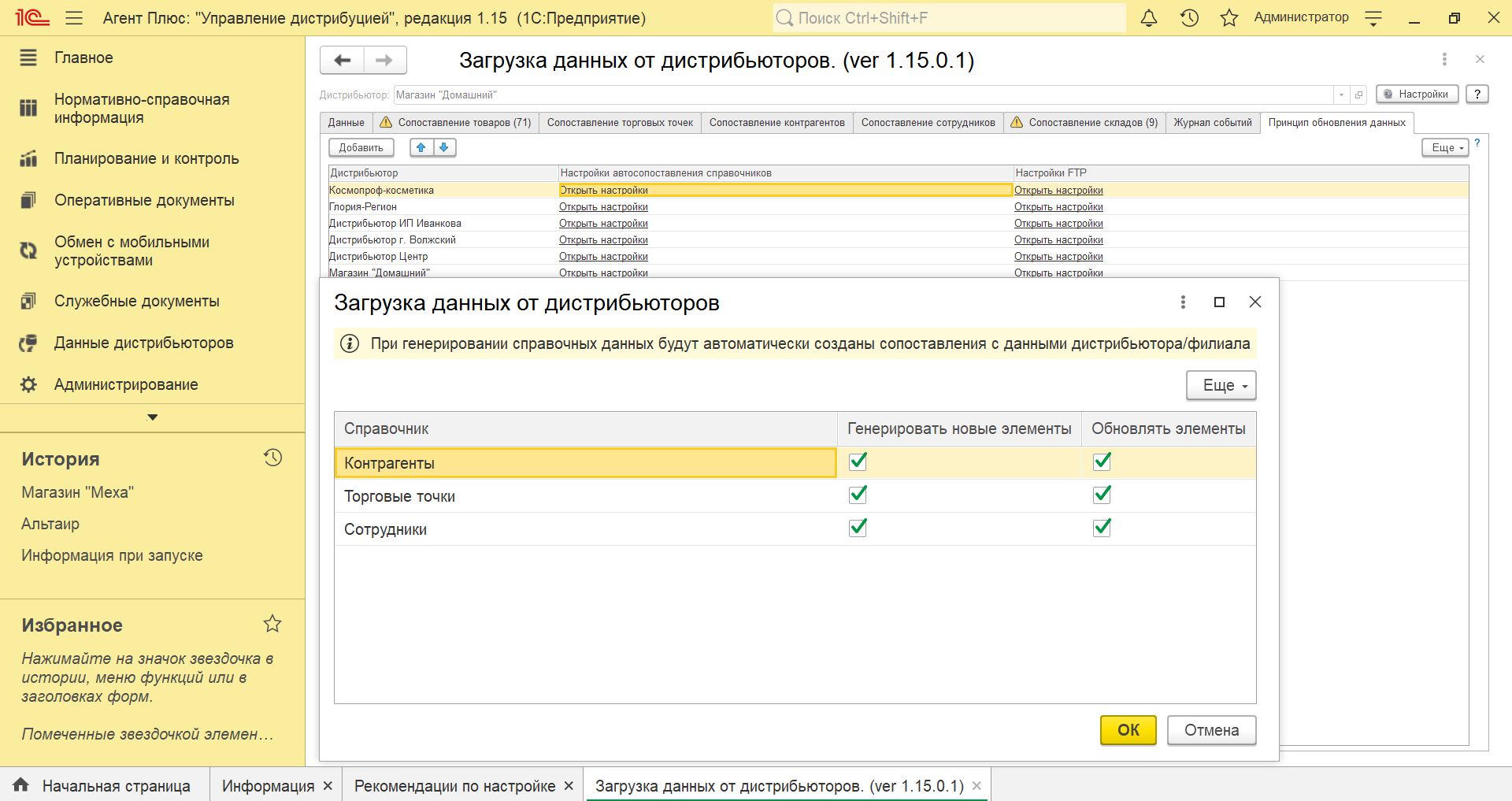Select Торговые точки row in dialog
The image size is (1512, 801).
[795, 496]
